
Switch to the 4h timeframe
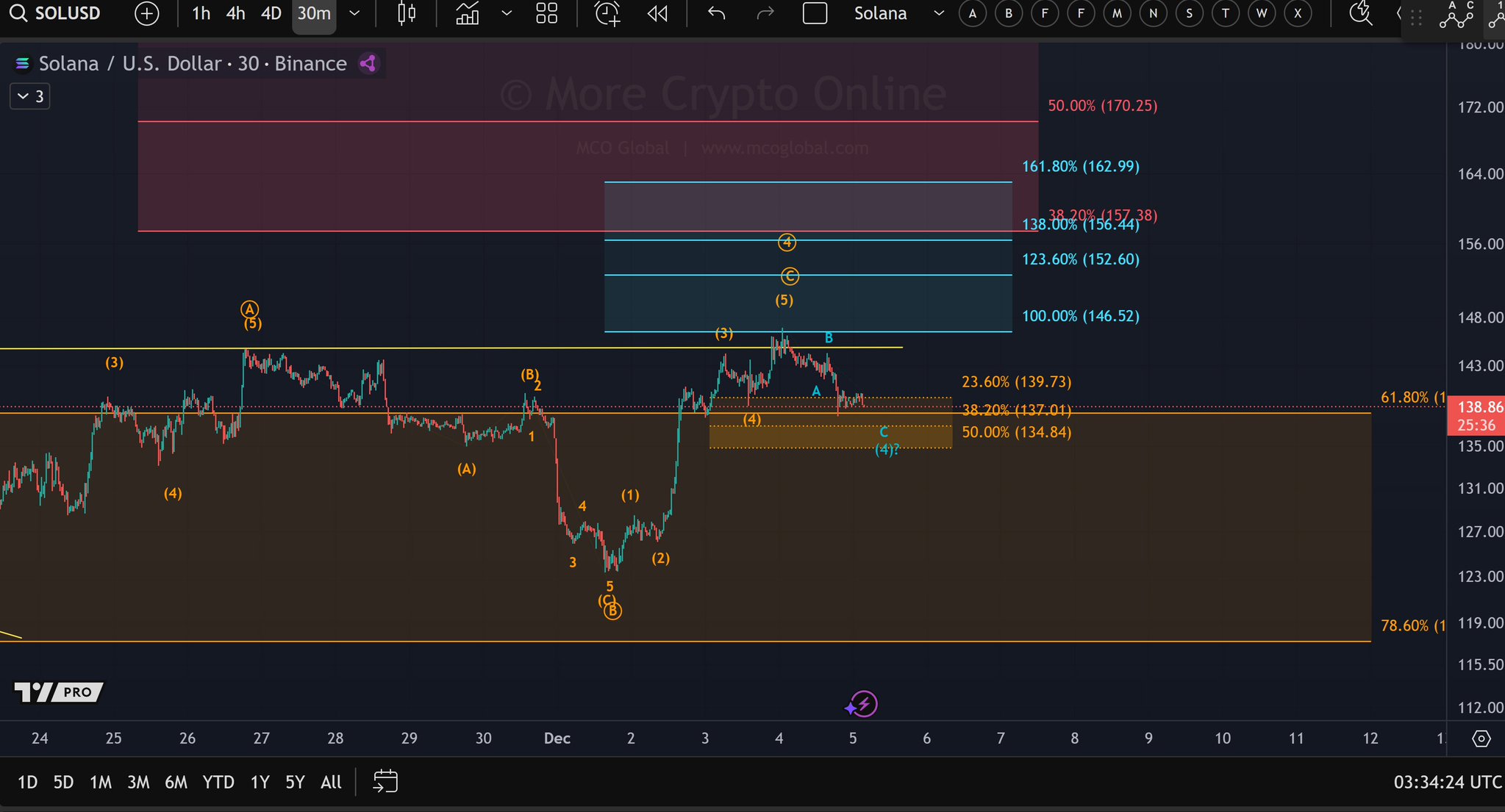point(235,13)
